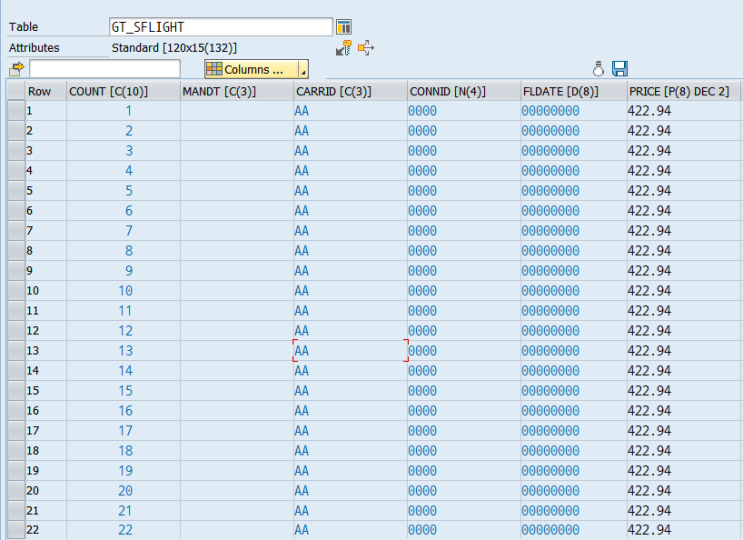Select row 5 using its row selector
The width and height of the screenshot is (743, 540).
[x=16, y=191]
